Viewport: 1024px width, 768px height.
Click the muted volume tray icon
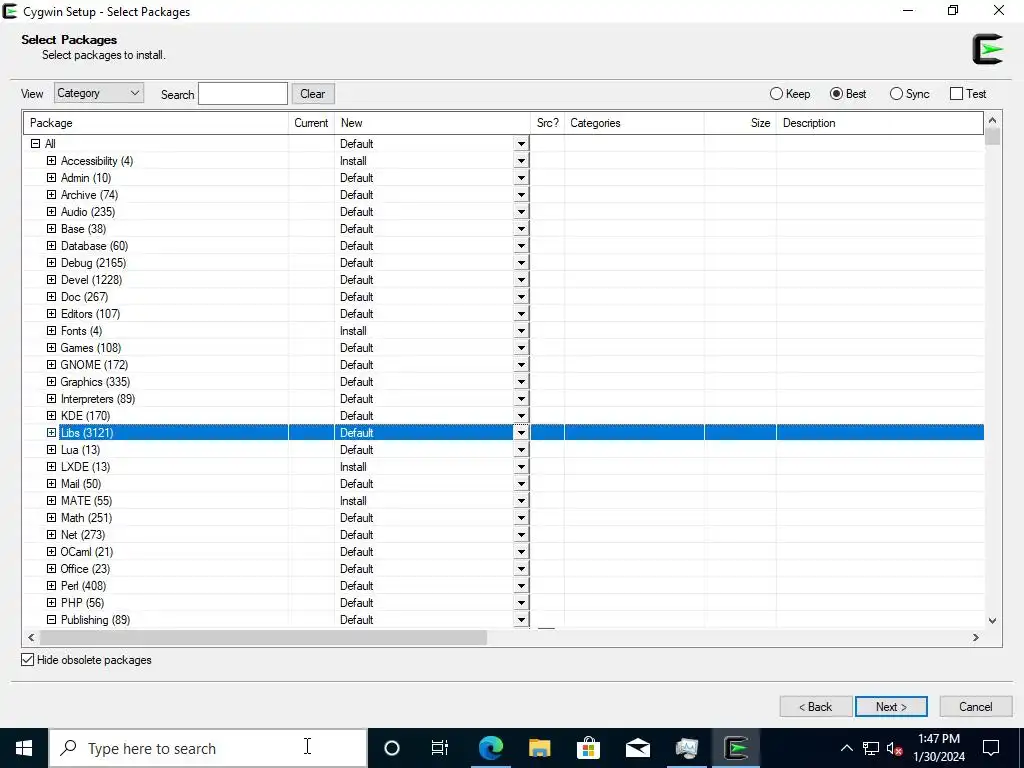tap(894, 748)
